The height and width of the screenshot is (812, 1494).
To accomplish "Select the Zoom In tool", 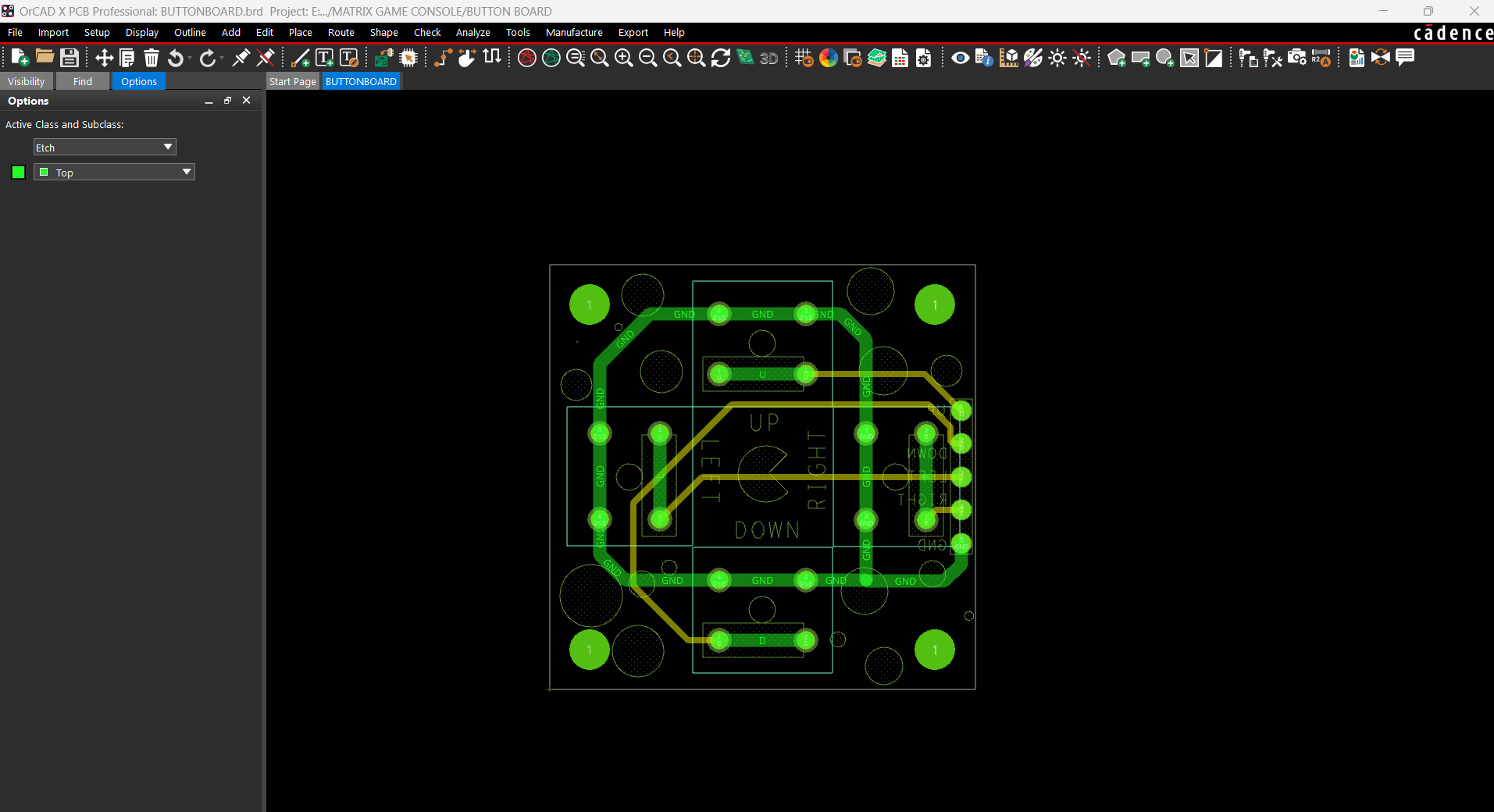I will (x=623, y=57).
